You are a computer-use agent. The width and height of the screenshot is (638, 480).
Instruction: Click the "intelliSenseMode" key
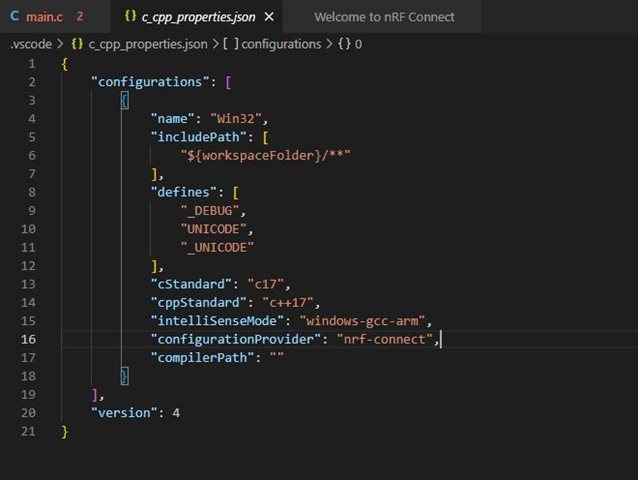pyautogui.click(x=217, y=321)
